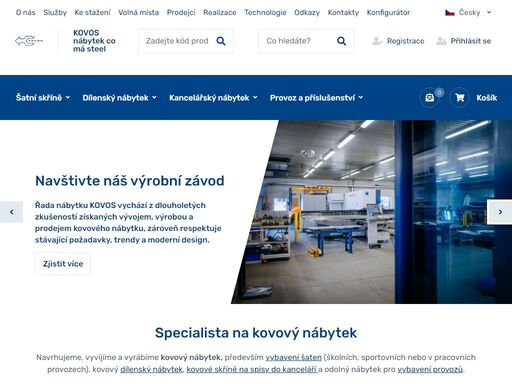Expand the Šatní skříně menu

pyautogui.click(x=43, y=98)
